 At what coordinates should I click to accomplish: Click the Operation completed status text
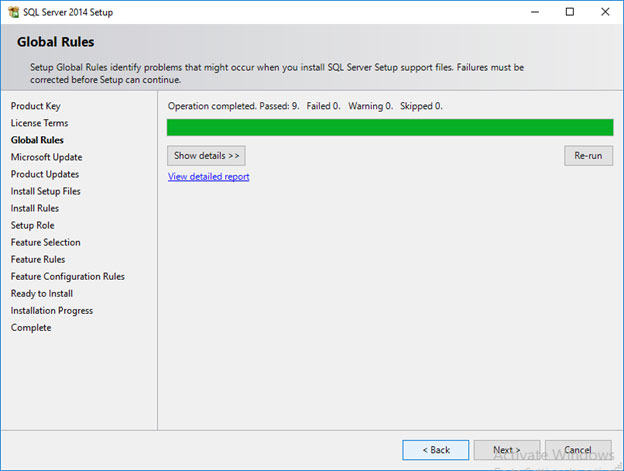tap(305, 106)
